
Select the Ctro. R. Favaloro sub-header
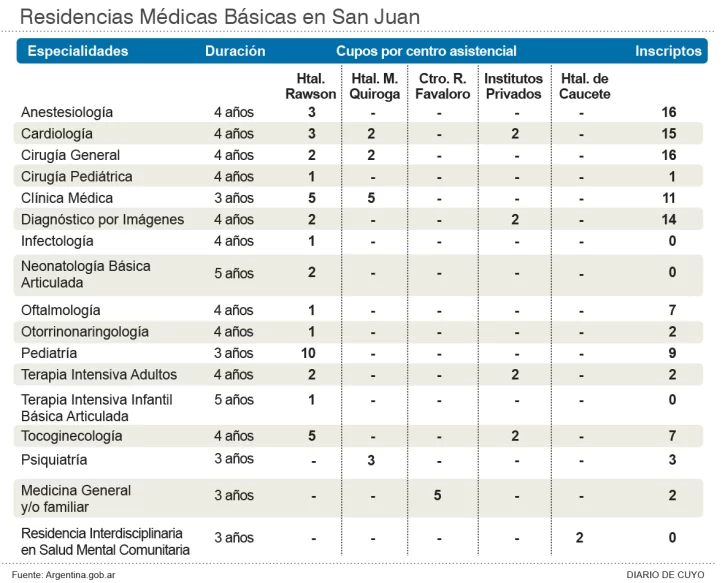tap(443, 87)
